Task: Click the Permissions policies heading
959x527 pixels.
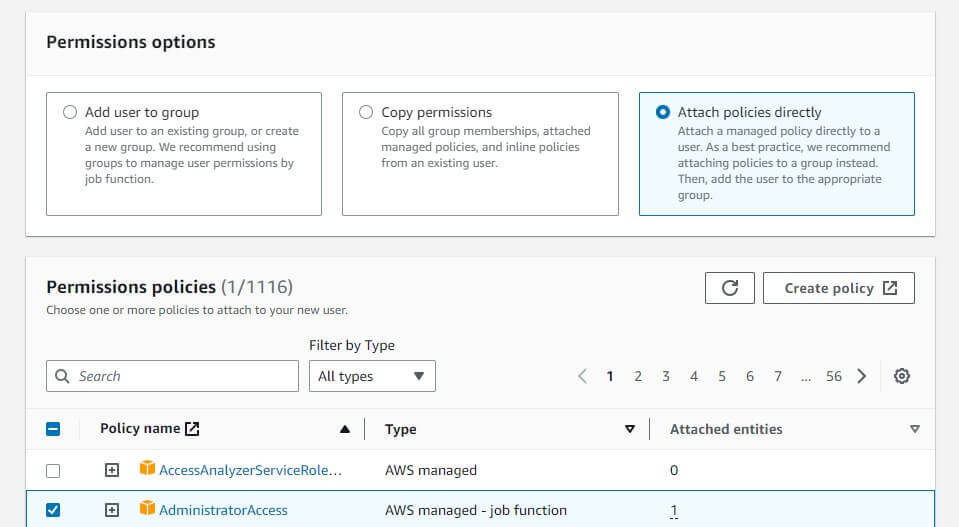Action: [x=131, y=287]
